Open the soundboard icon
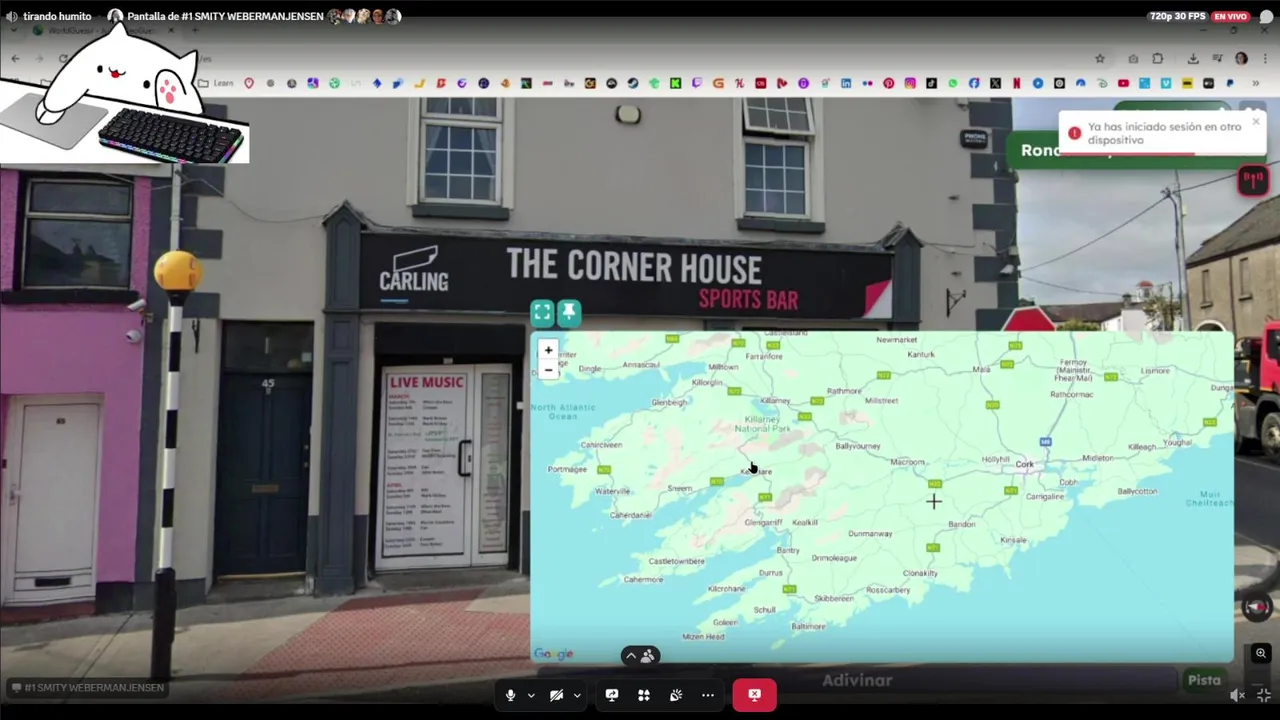 click(x=676, y=695)
